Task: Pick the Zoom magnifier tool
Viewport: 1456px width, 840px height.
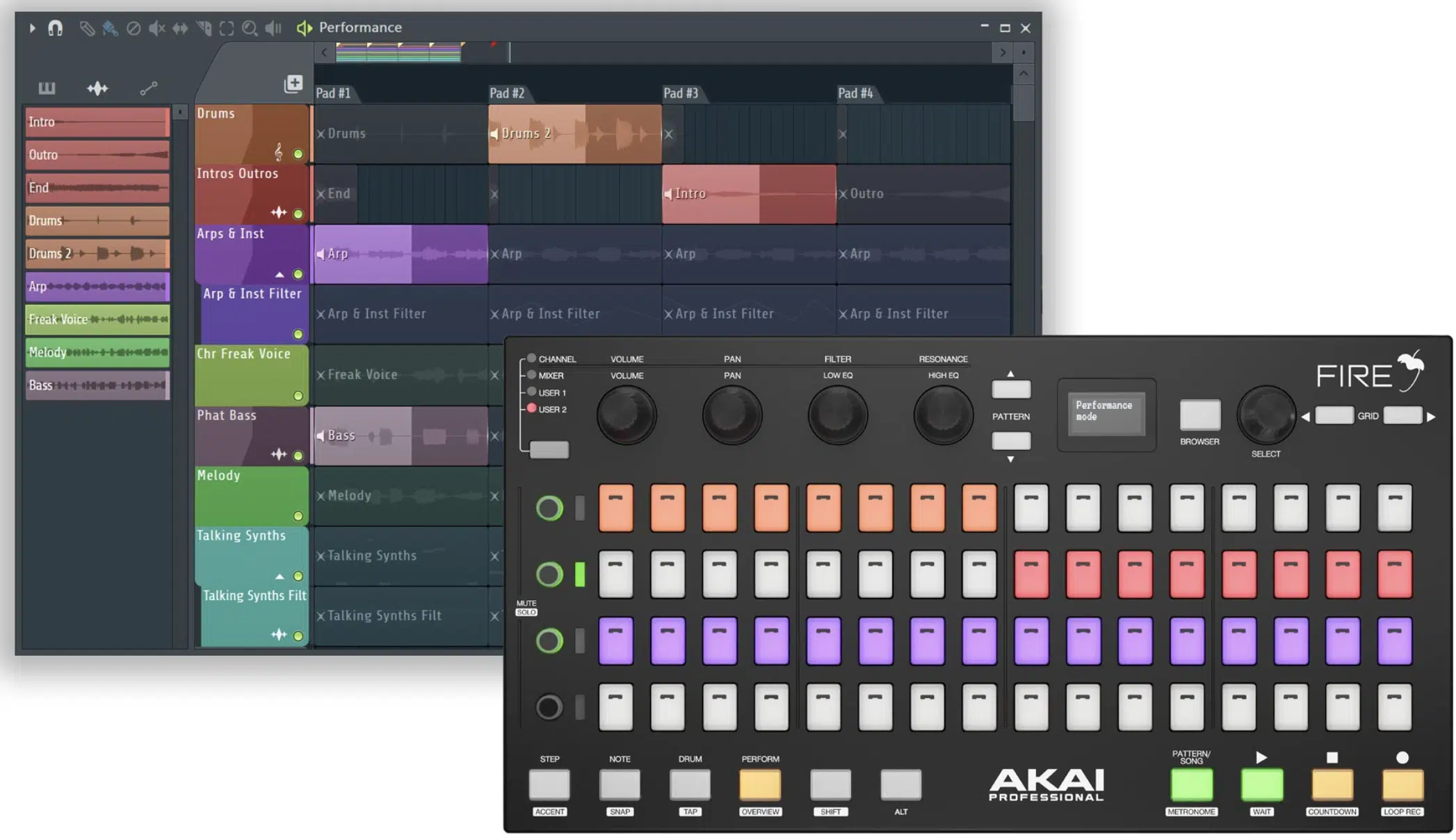Action: (250, 28)
